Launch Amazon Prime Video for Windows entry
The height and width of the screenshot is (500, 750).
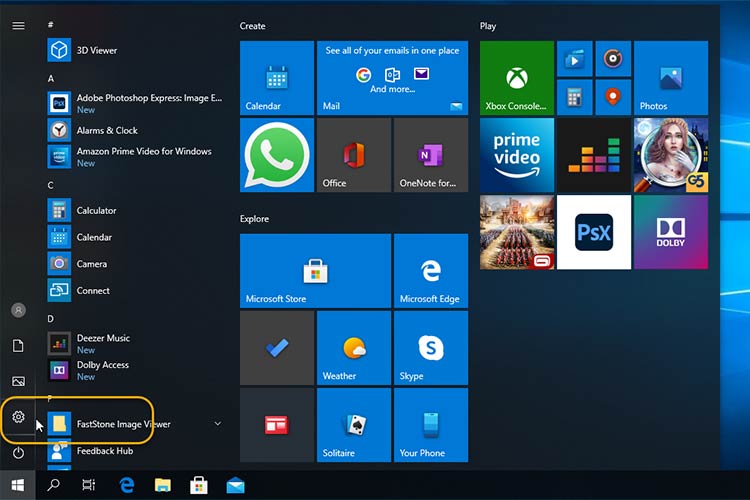(x=135, y=157)
